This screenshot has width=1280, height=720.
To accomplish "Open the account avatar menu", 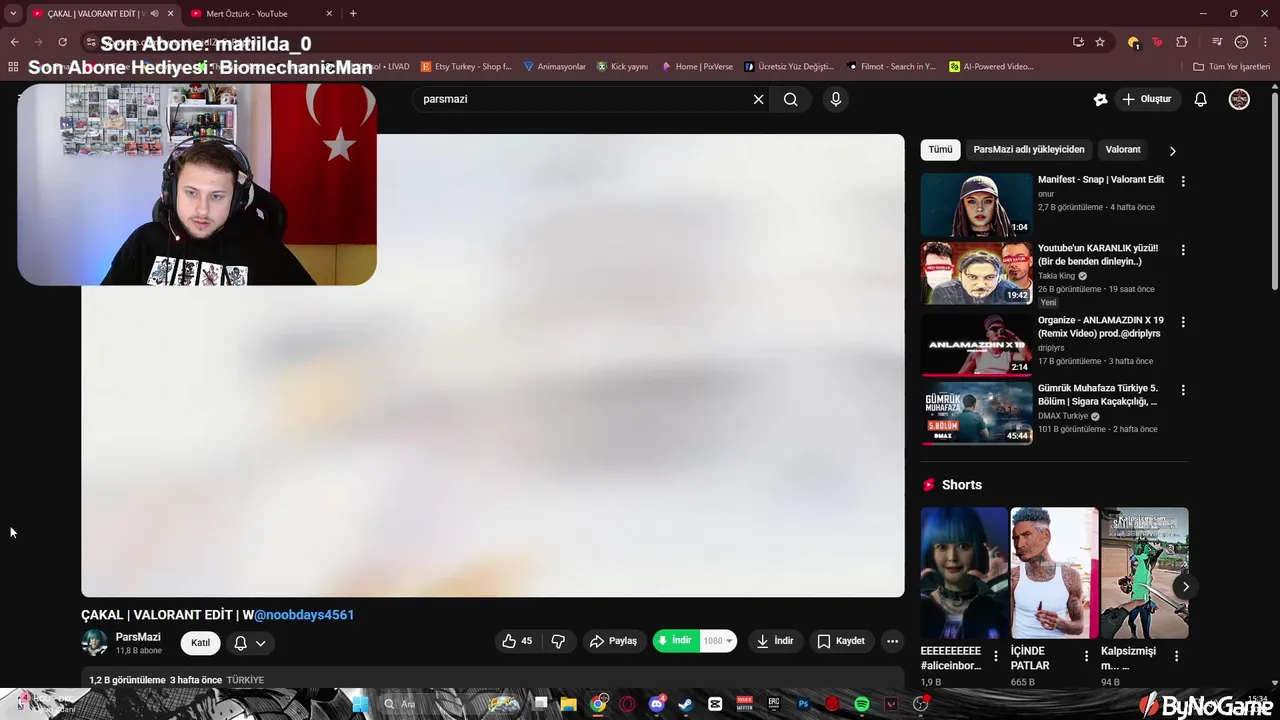I will [x=1239, y=99].
